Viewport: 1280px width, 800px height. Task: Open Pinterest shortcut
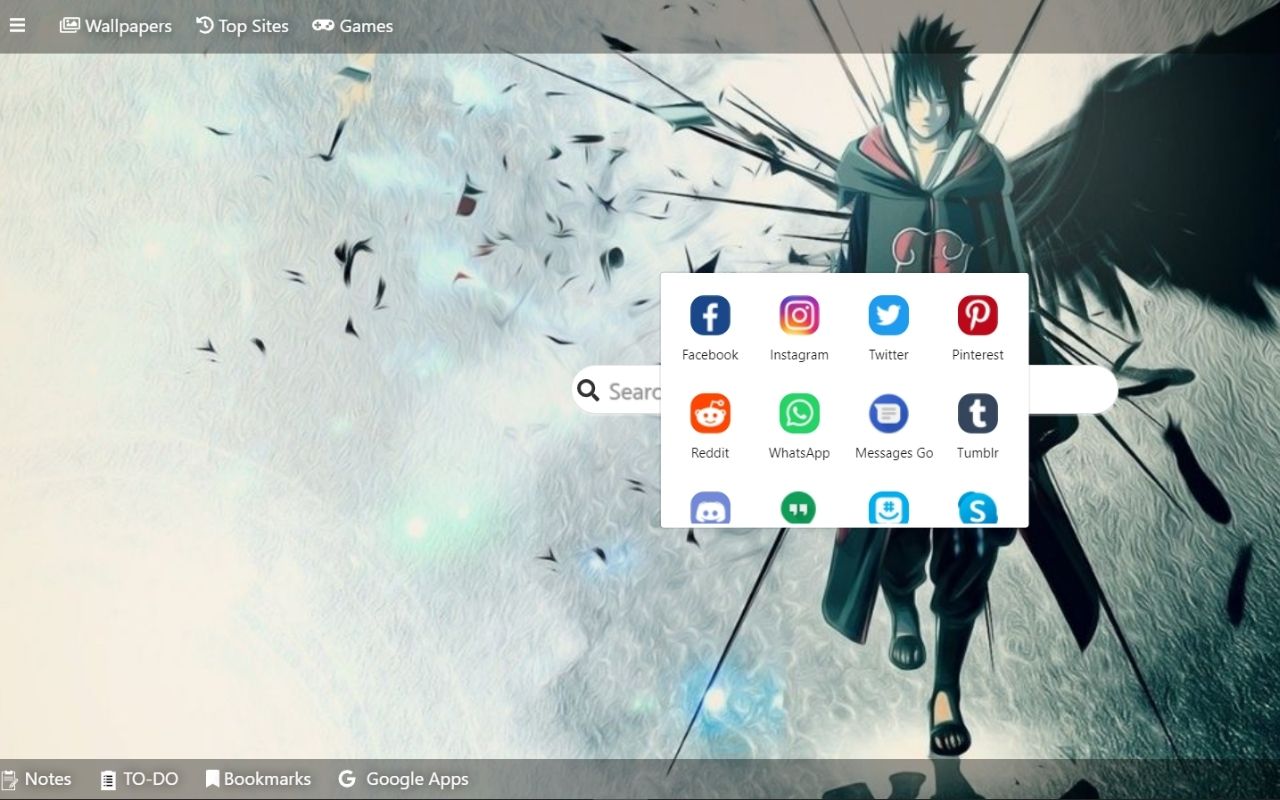(x=977, y=315)
